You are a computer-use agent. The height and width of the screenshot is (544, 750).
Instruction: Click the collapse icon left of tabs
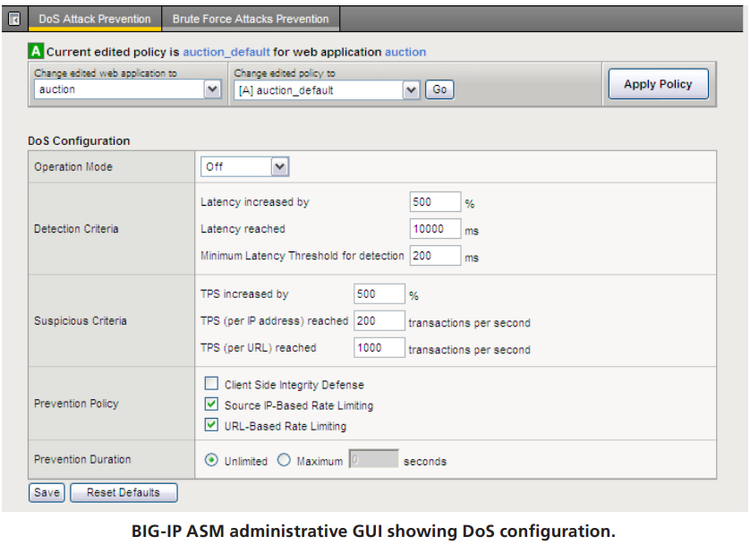[15, 19]
